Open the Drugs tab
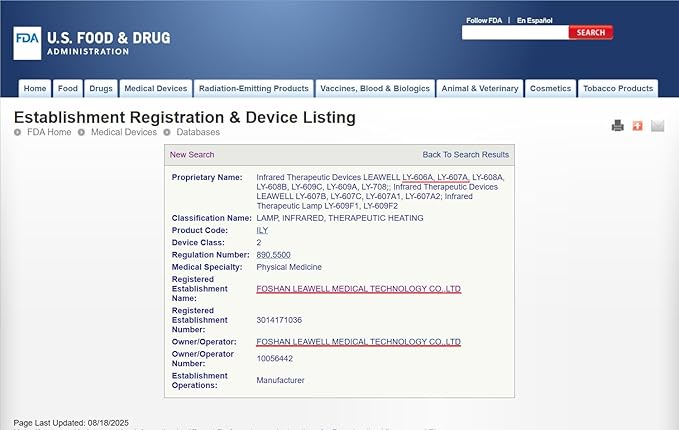The height and width of the screenshot is (430, 679). point(101,88)
